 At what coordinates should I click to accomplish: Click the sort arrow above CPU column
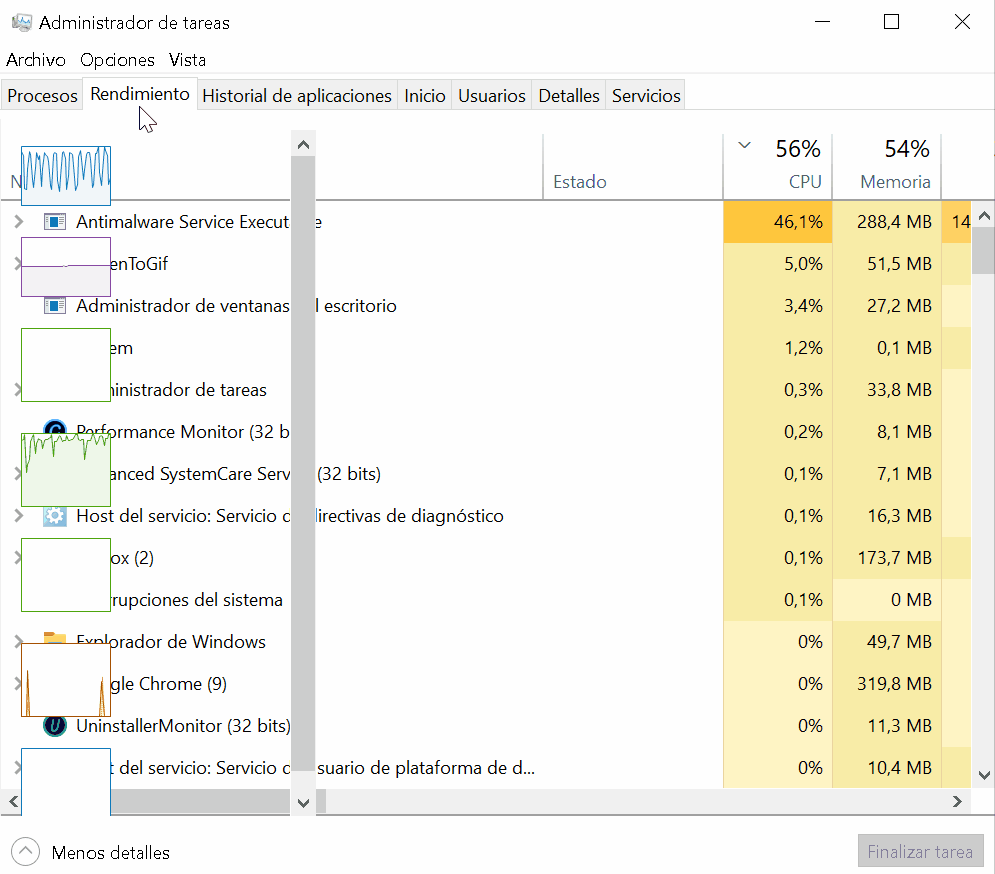coord(743,146)
